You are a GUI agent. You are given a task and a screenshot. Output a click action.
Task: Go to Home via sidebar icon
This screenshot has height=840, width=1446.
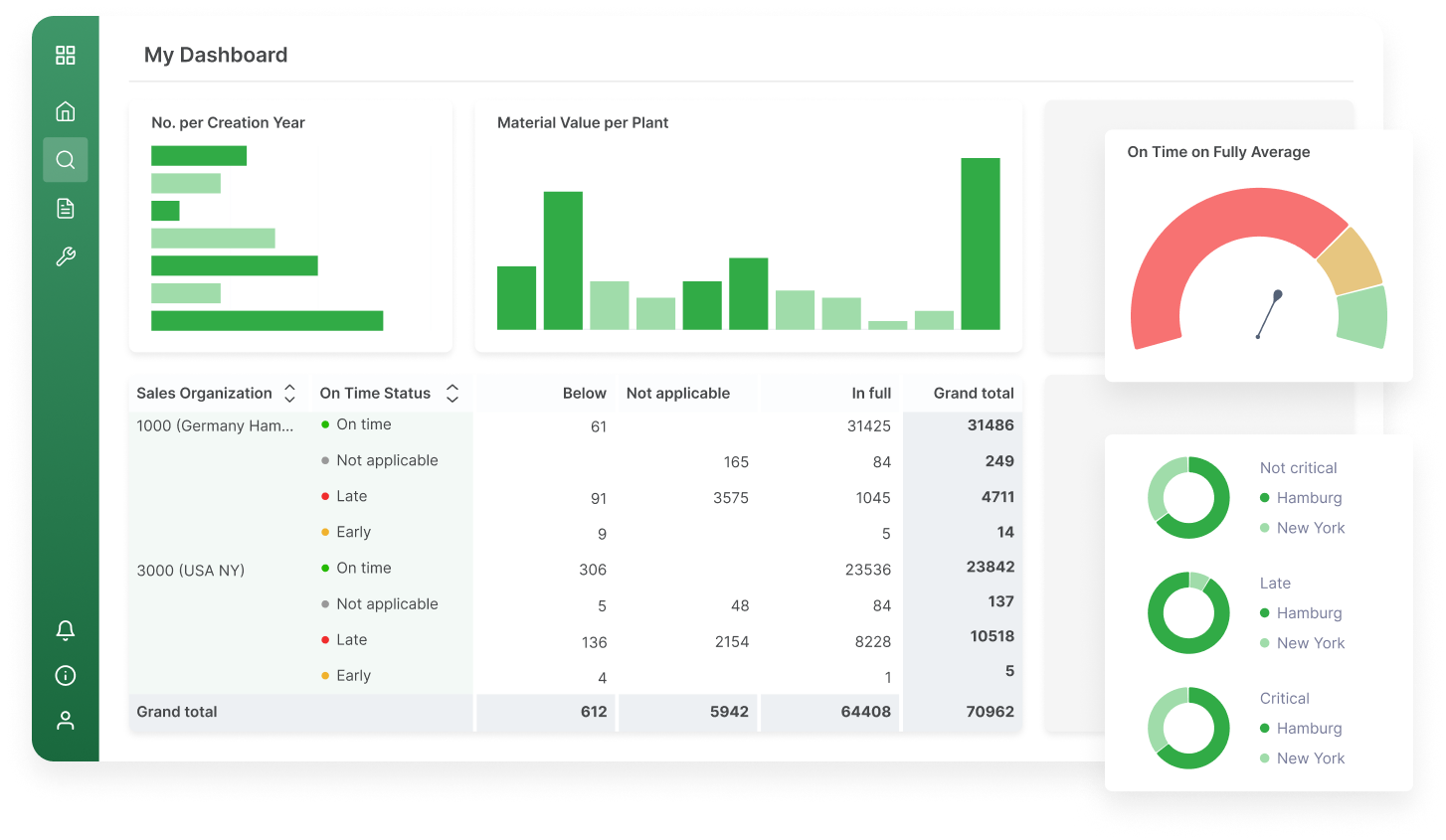click(66, 111)
